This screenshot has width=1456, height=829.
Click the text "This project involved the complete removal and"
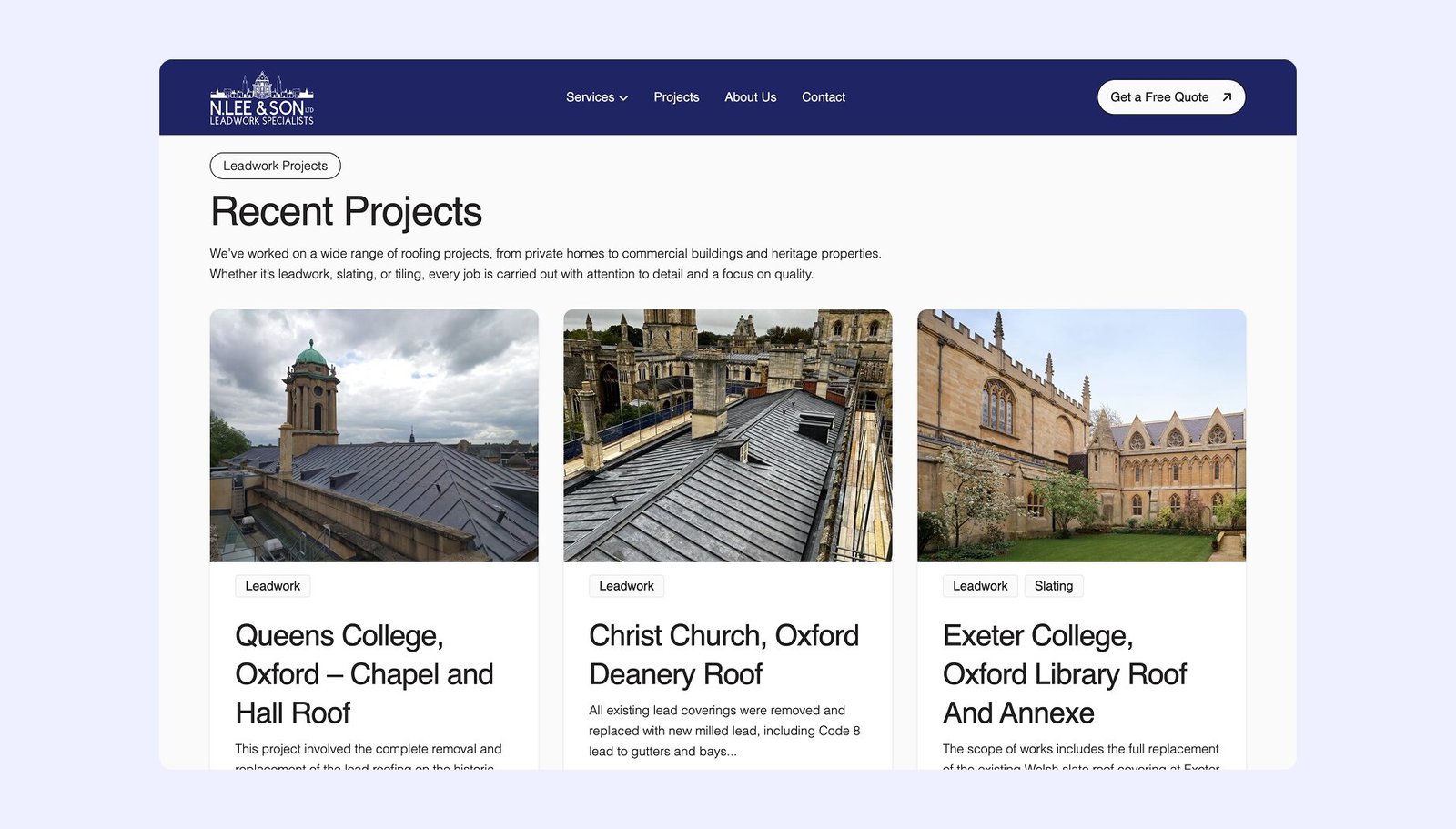coord(369,749)
